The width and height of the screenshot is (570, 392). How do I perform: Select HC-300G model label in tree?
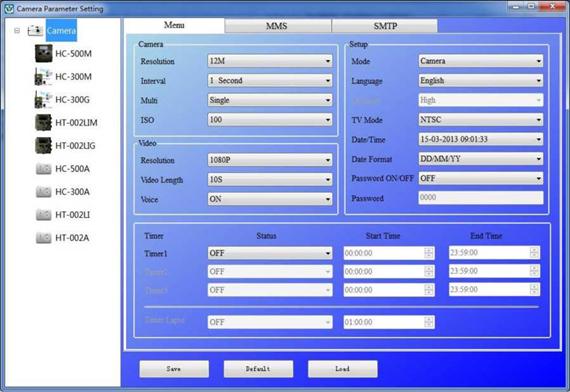coord(72,100)
